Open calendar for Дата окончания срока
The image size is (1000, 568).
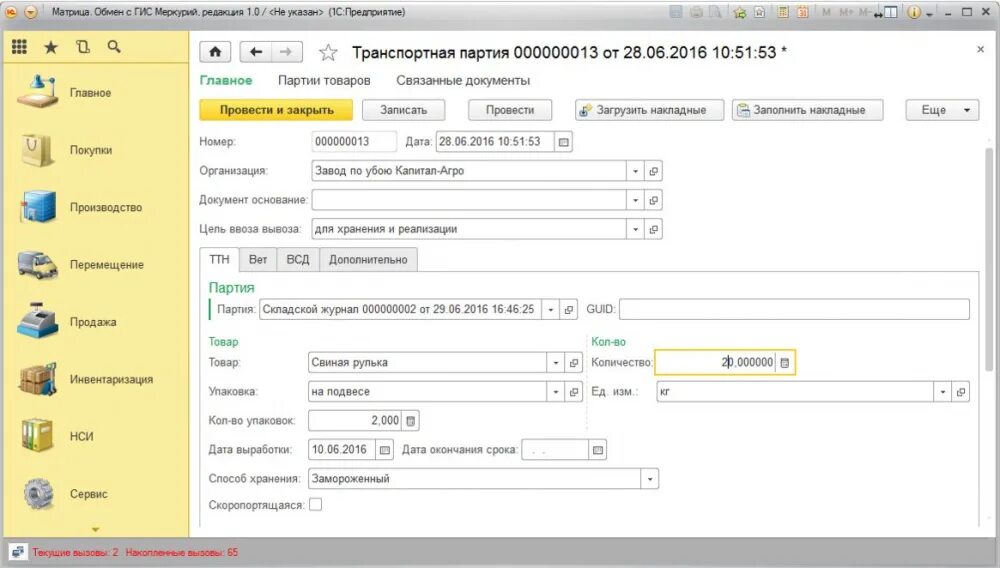tap(598, 450)
